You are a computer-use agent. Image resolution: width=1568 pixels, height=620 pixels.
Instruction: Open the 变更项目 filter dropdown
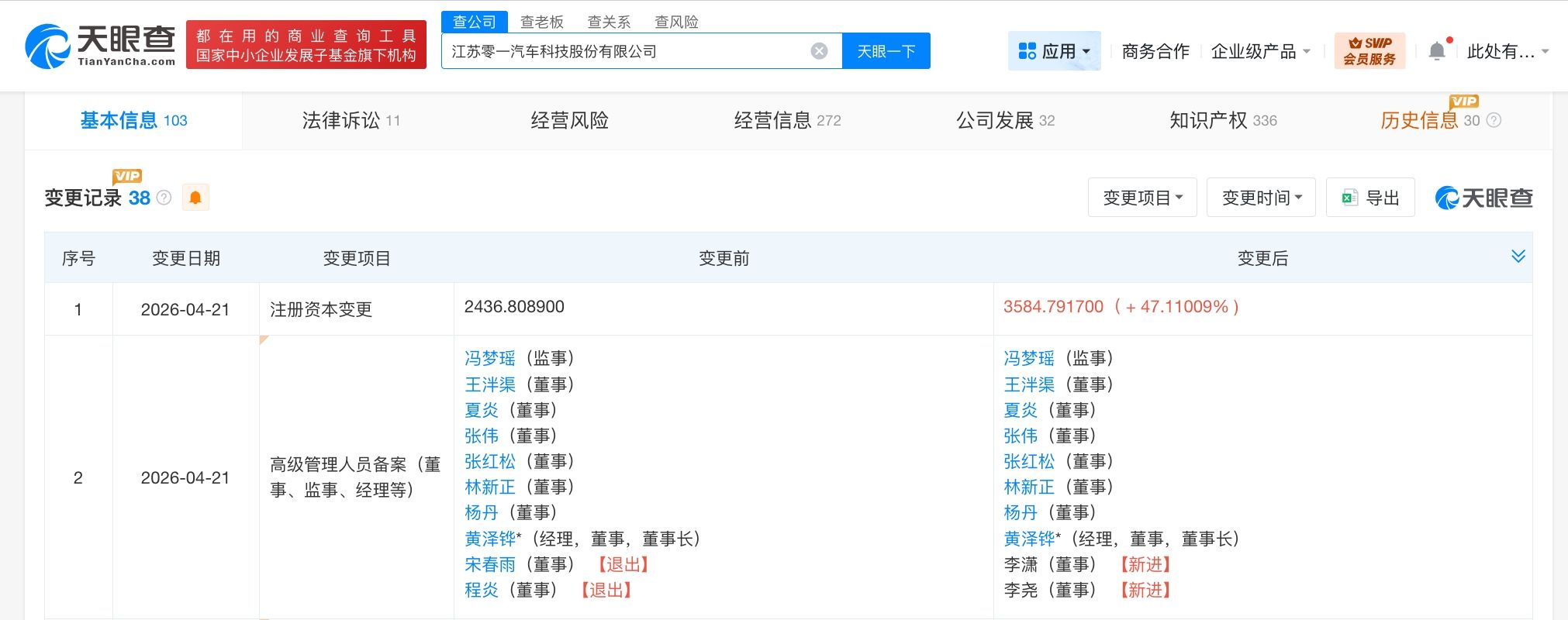pyautogui.click(x=1142, y=198)
